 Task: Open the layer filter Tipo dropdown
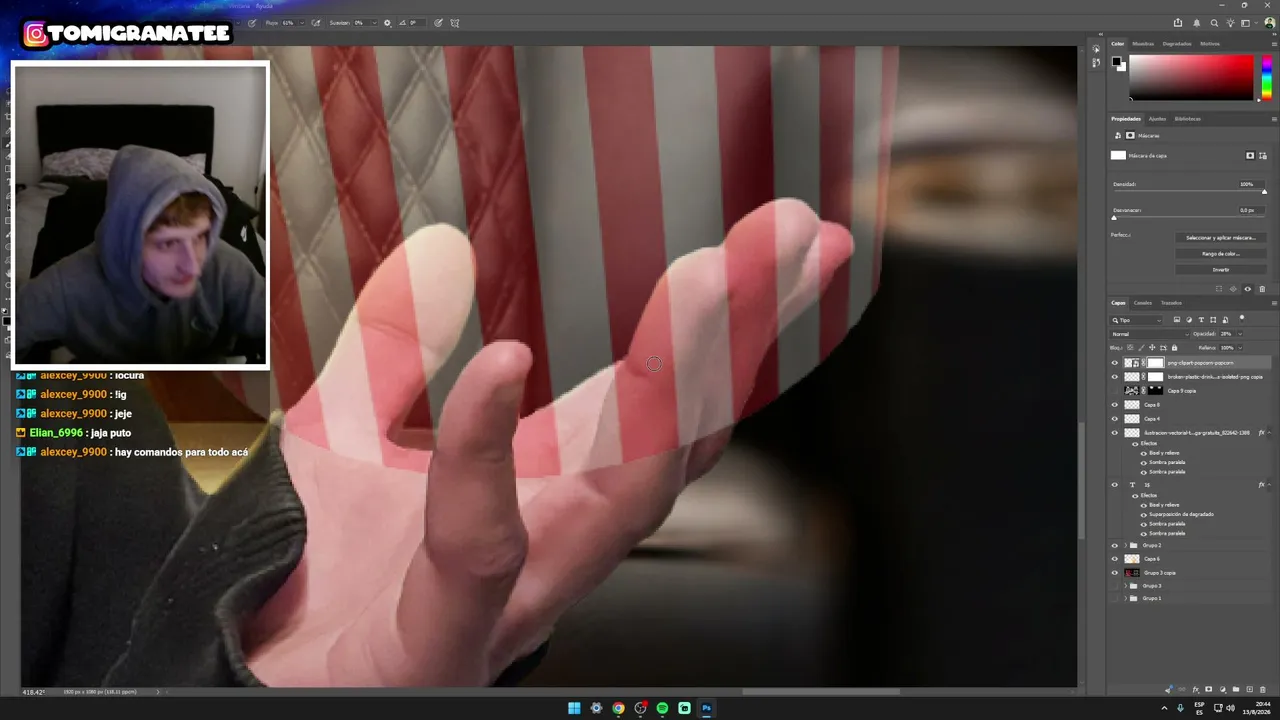click(x=1137, y=320)
